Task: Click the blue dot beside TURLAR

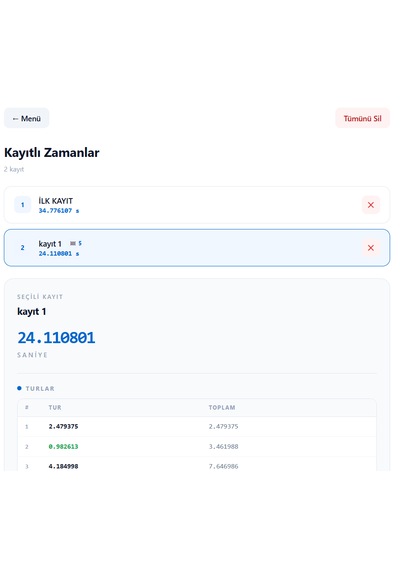Action: click(19, 388)
